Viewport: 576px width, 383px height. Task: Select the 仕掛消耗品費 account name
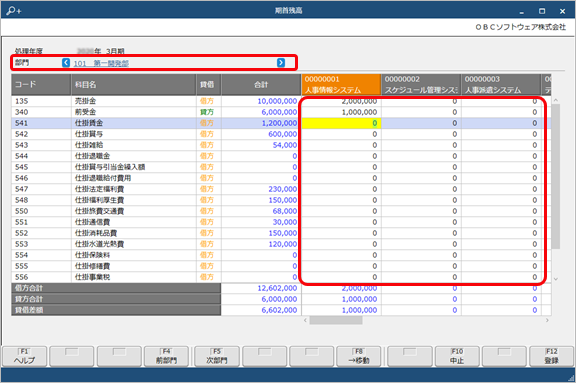pos(96,233)
